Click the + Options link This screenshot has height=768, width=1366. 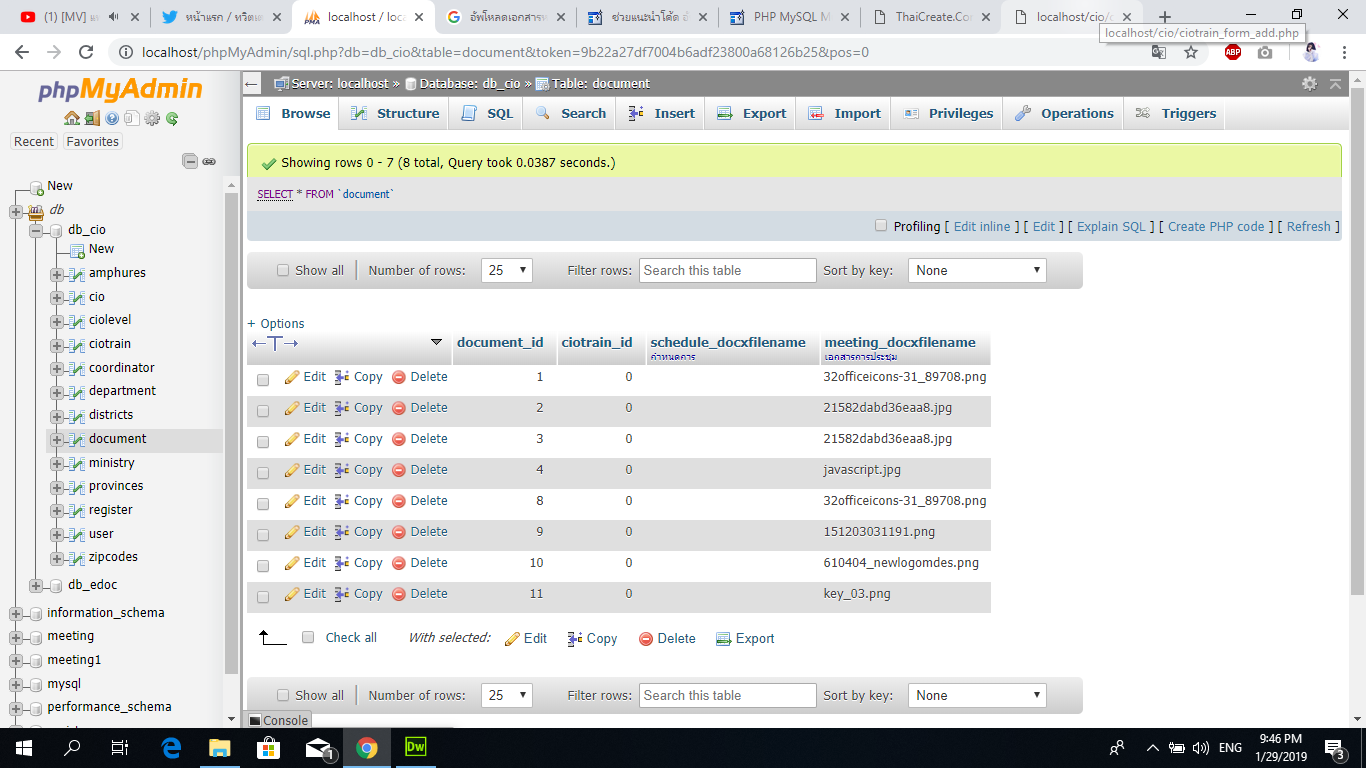[x=276, y=324]
